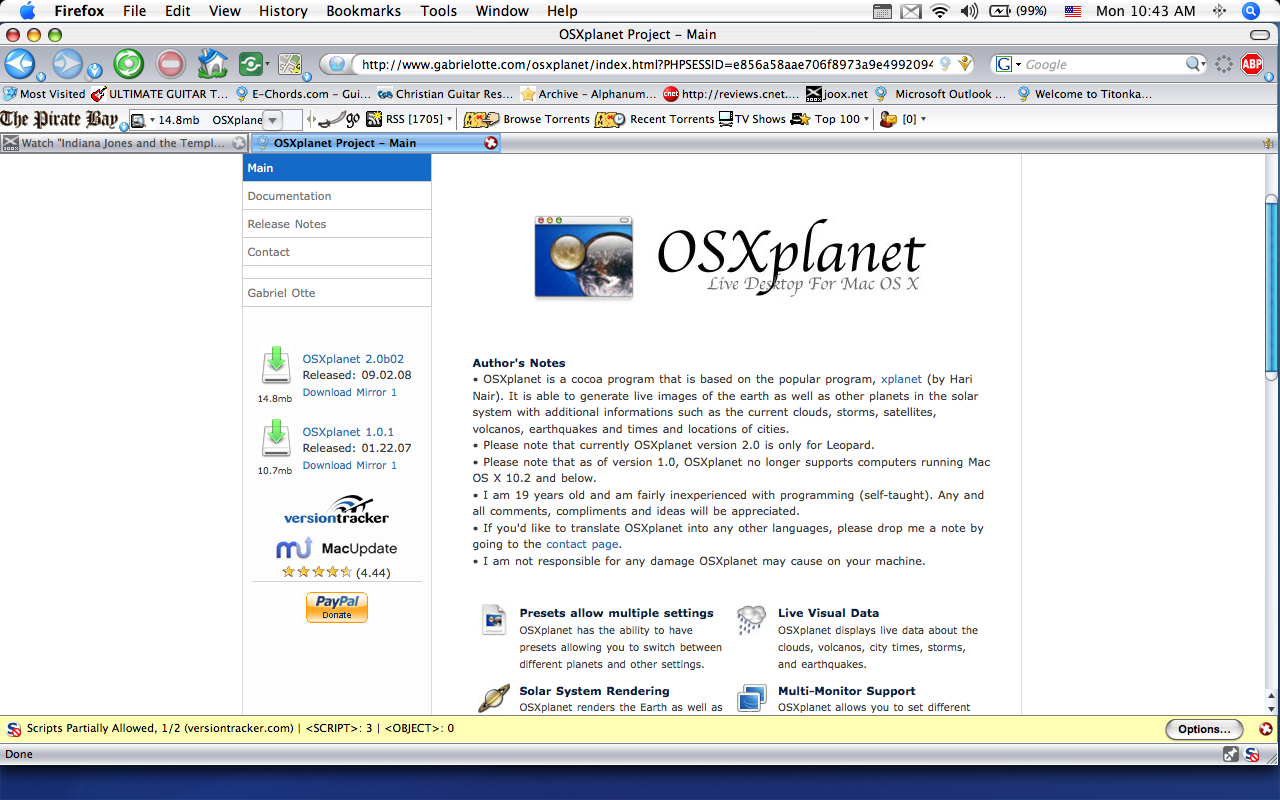Click the volume icon in the menu bar
1280x800 pixels.
pos(969,11)
